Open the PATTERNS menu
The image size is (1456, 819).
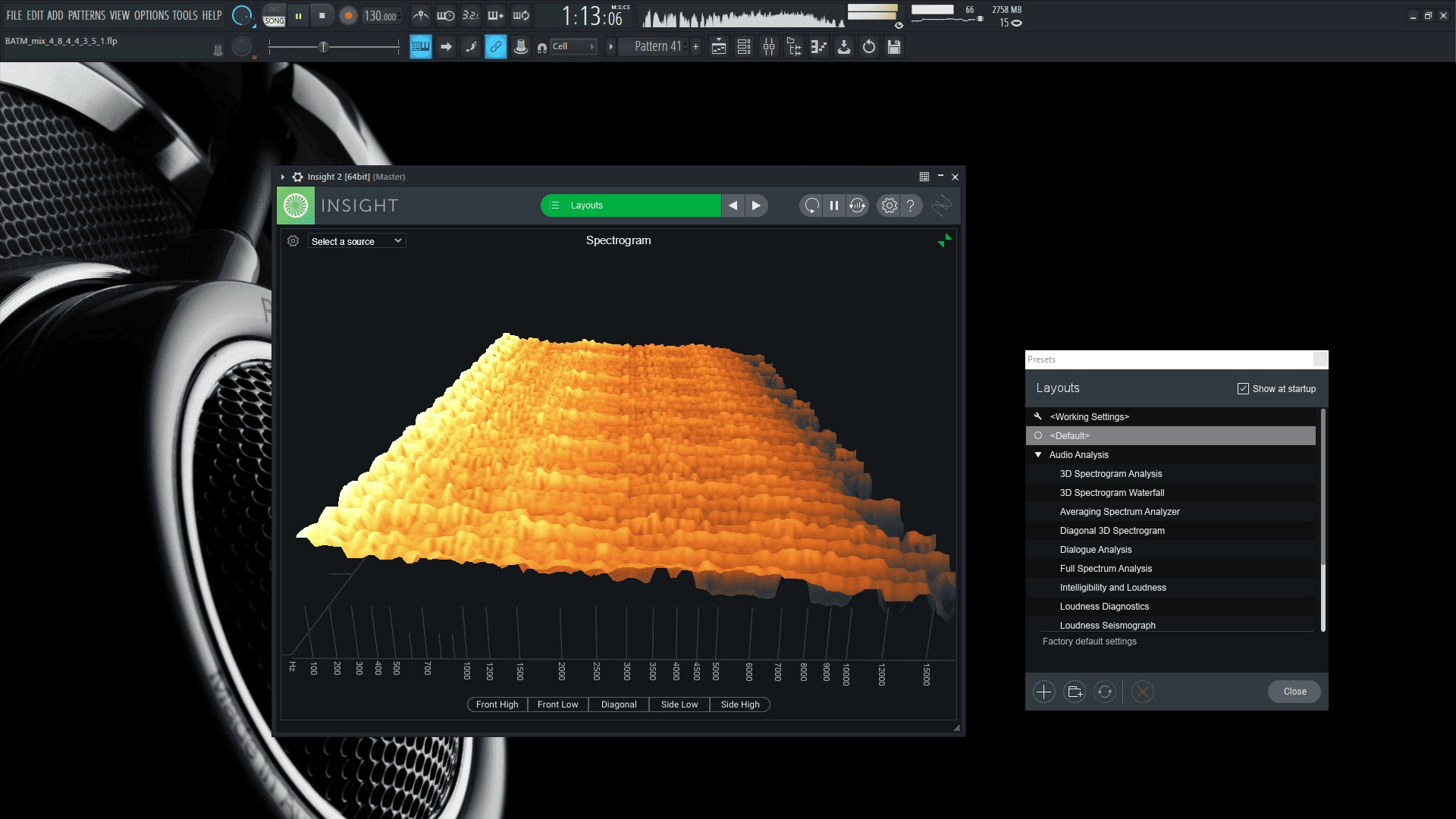click(x=86, y=15)
